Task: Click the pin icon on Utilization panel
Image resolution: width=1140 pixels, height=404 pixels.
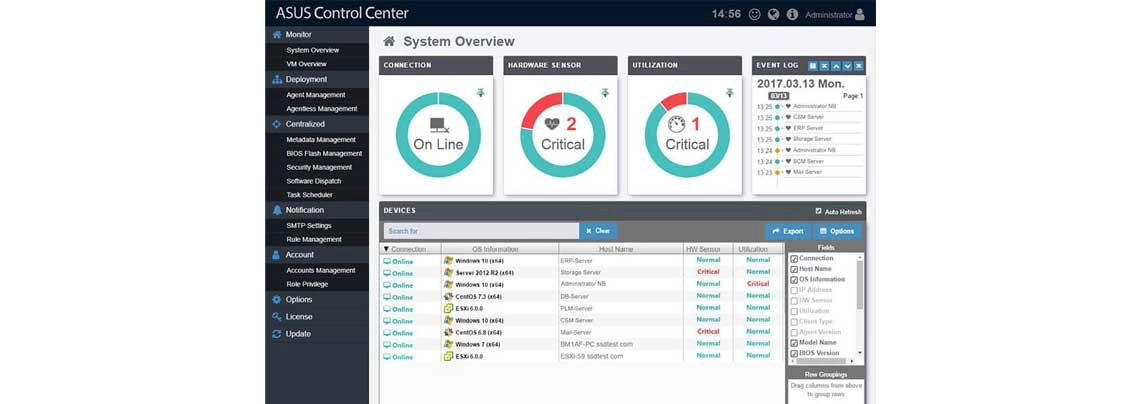Action: point(729,92)
